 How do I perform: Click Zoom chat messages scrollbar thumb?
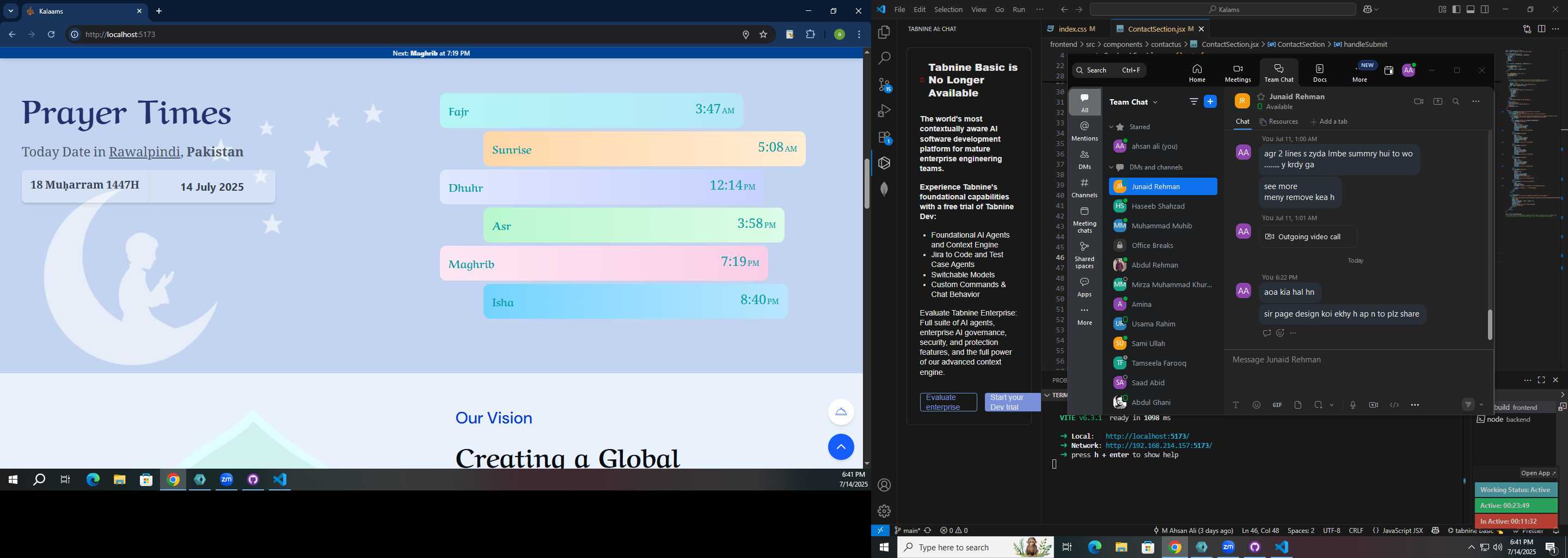pyautogui.click(x=1490, y=325)
